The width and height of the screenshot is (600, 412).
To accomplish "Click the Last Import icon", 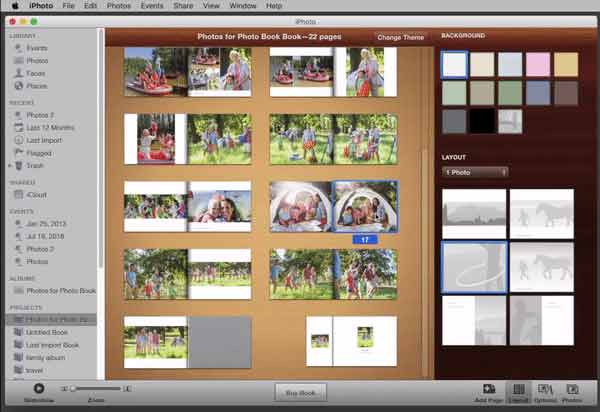I will coord(18,140).
